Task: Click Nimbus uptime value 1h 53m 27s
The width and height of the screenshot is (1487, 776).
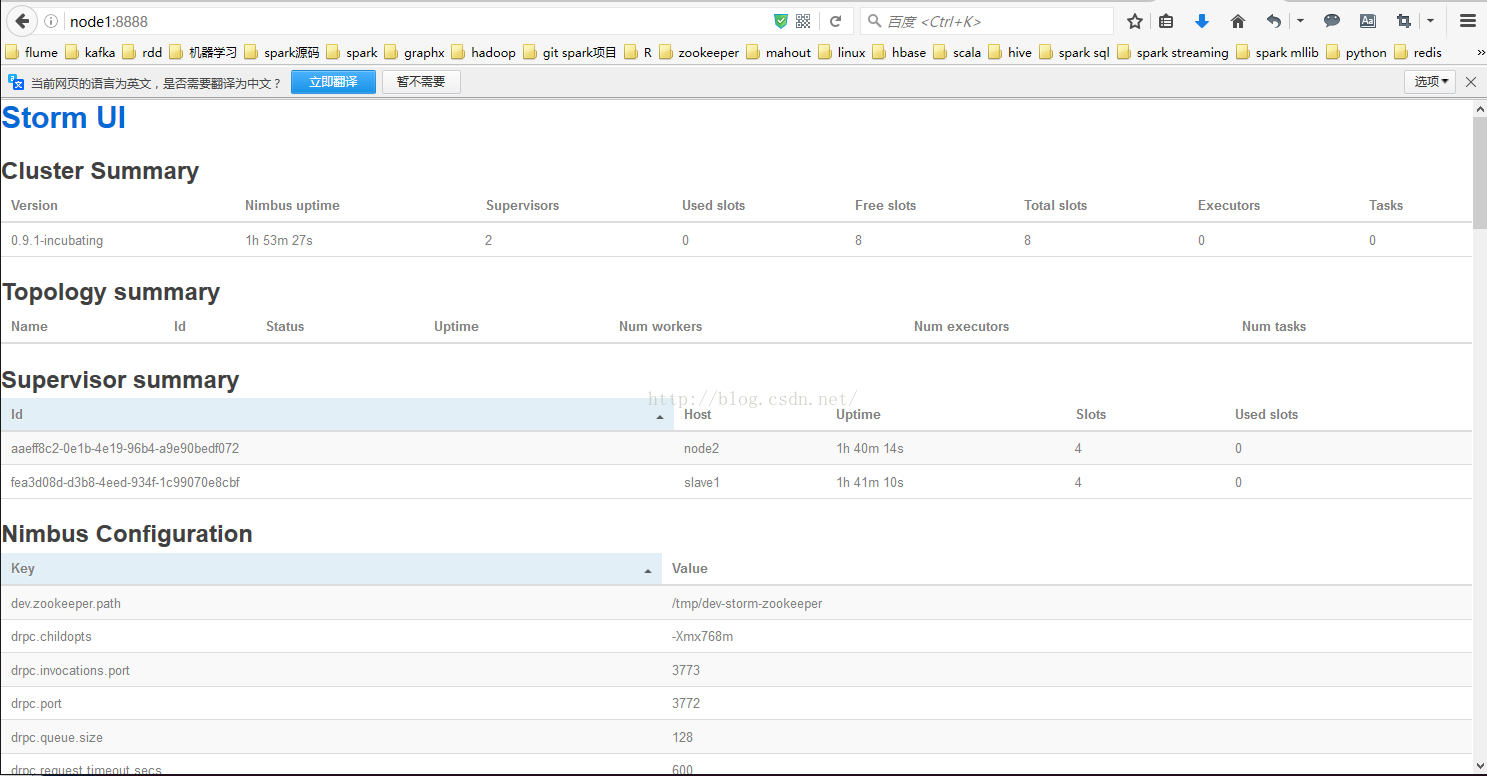Action: click(279, 241)
